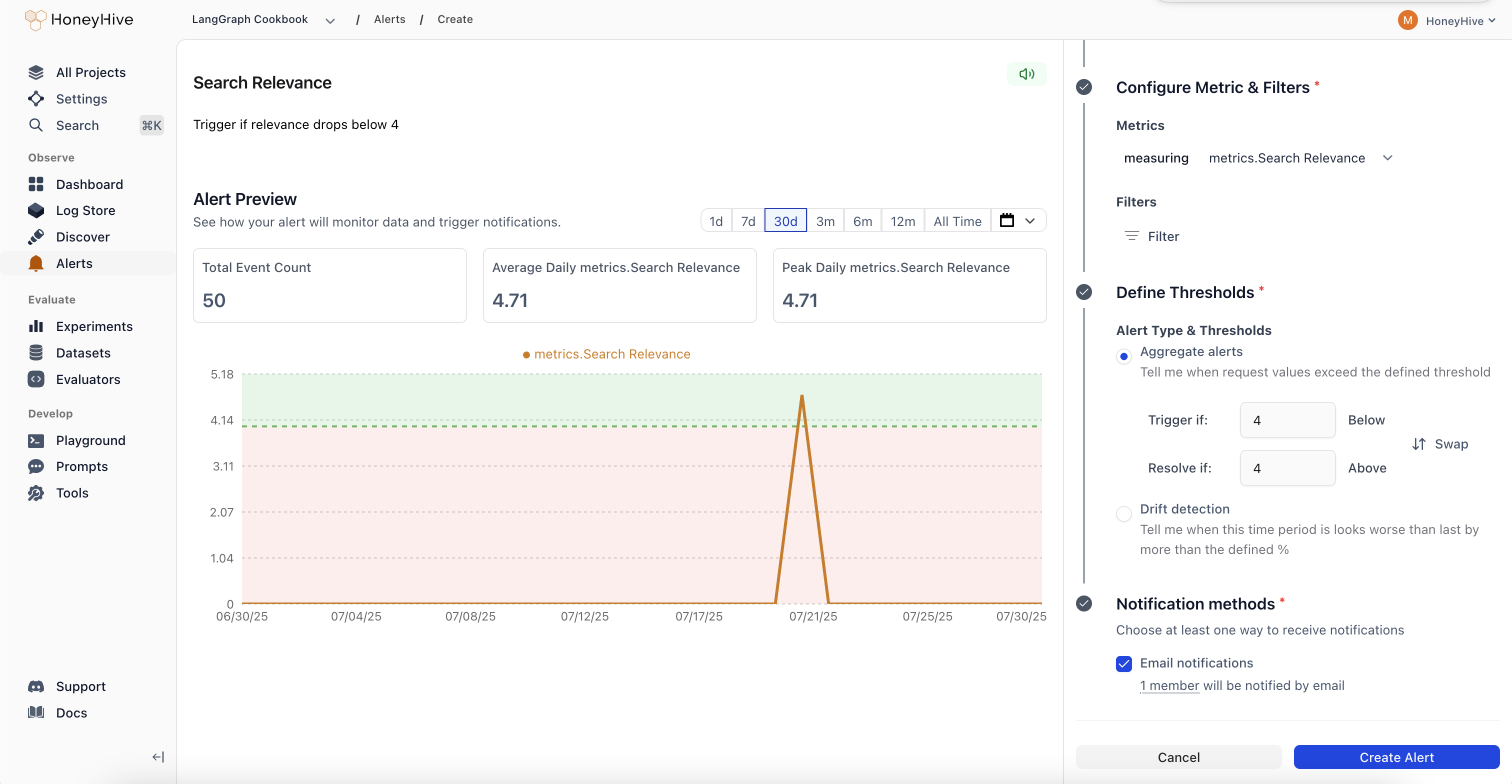This screenshot has height=784, width=1512.
Task: Add a filter with Filter icon
Action: (x=1131, y=236)
